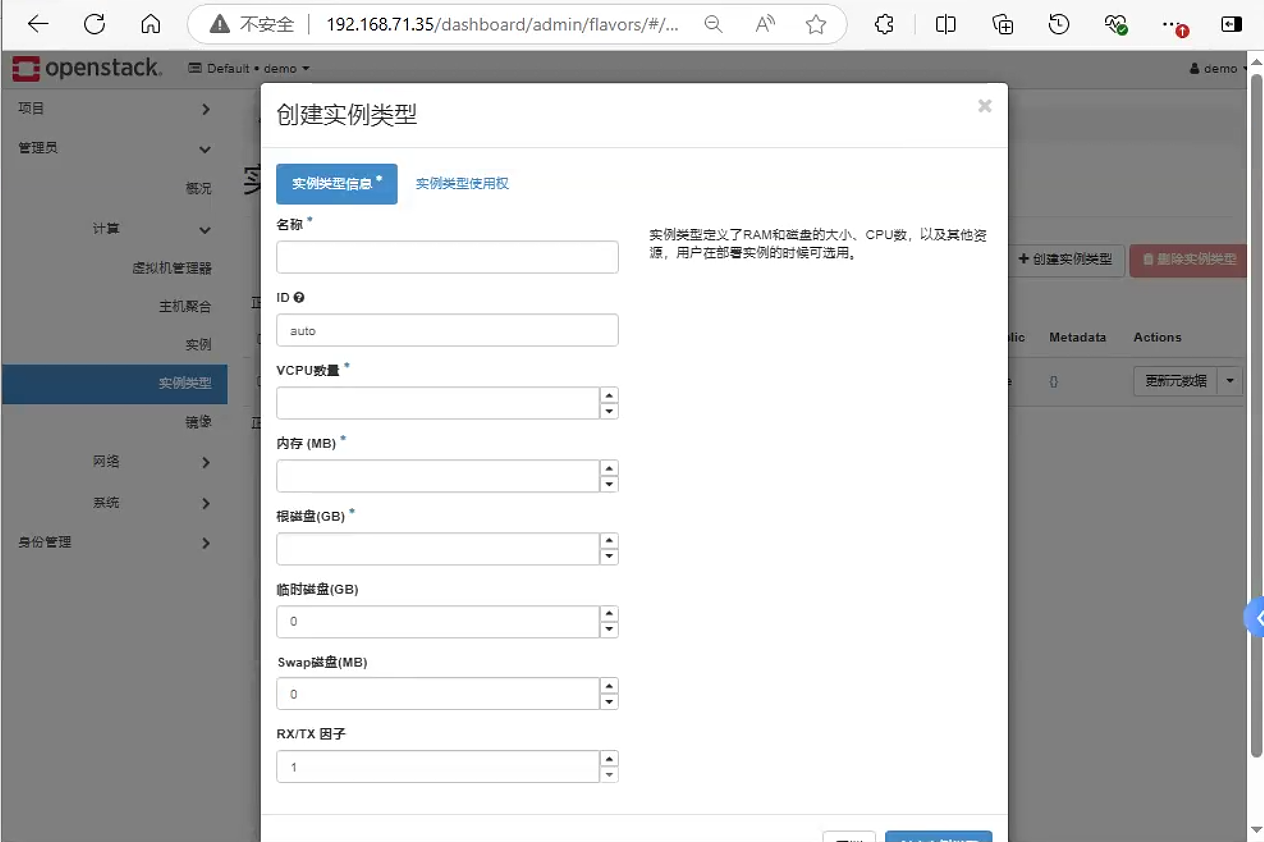Open the browser history clock icon
Screen dimensions: 1264x842
(1059, 25)
